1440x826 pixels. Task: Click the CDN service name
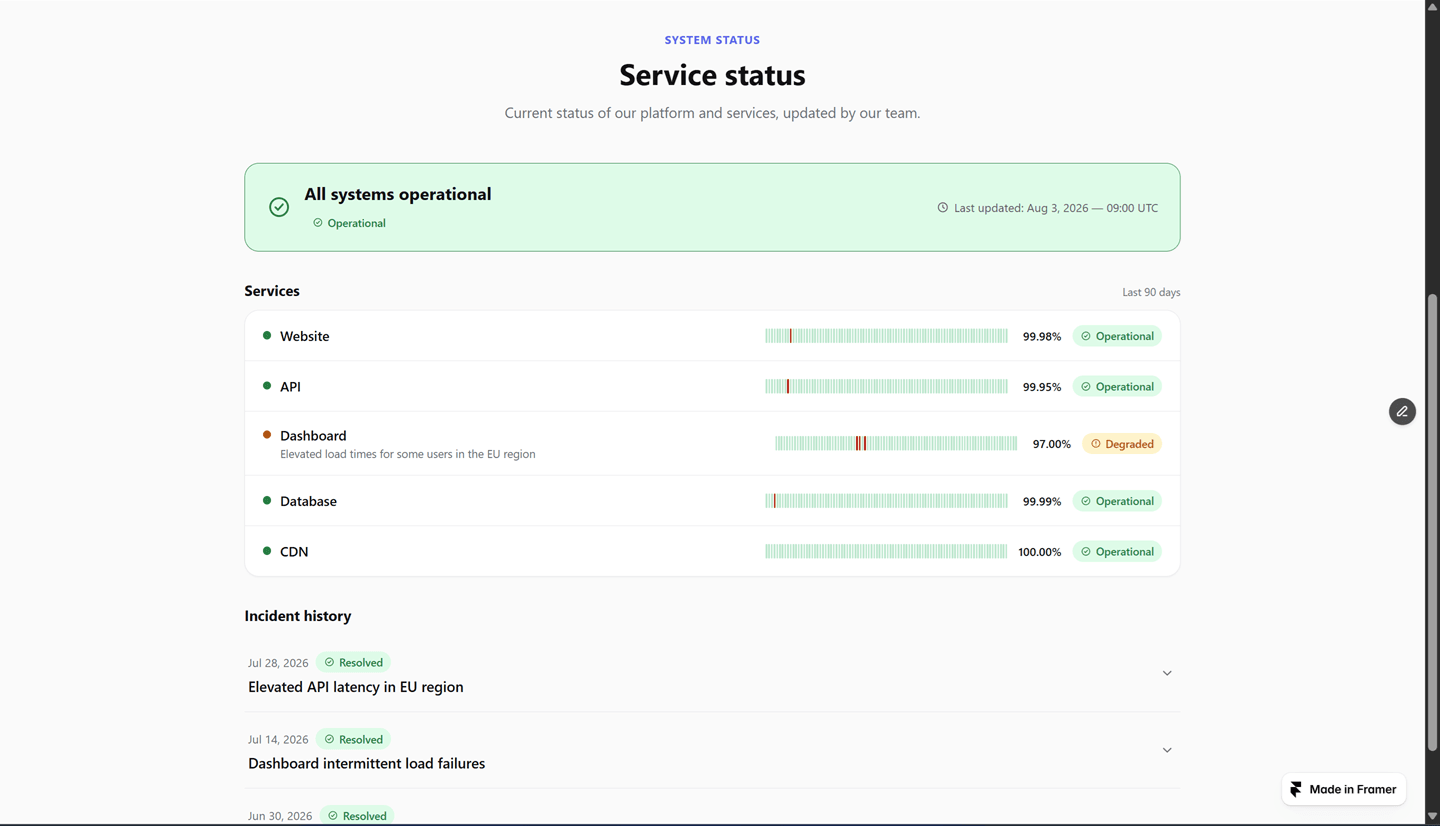click(294, 551)
